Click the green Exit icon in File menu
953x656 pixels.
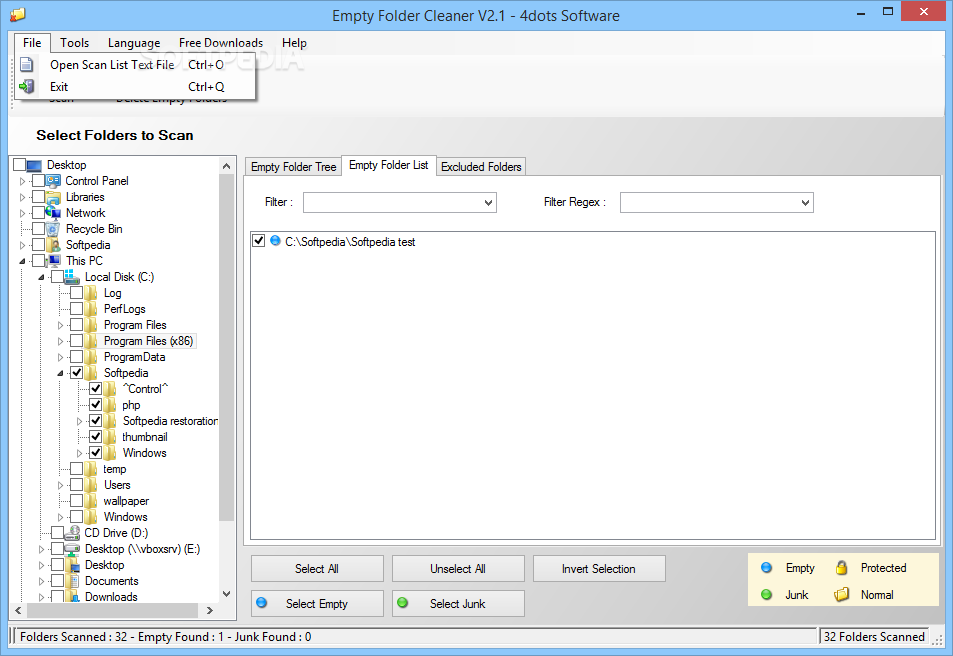27,86
